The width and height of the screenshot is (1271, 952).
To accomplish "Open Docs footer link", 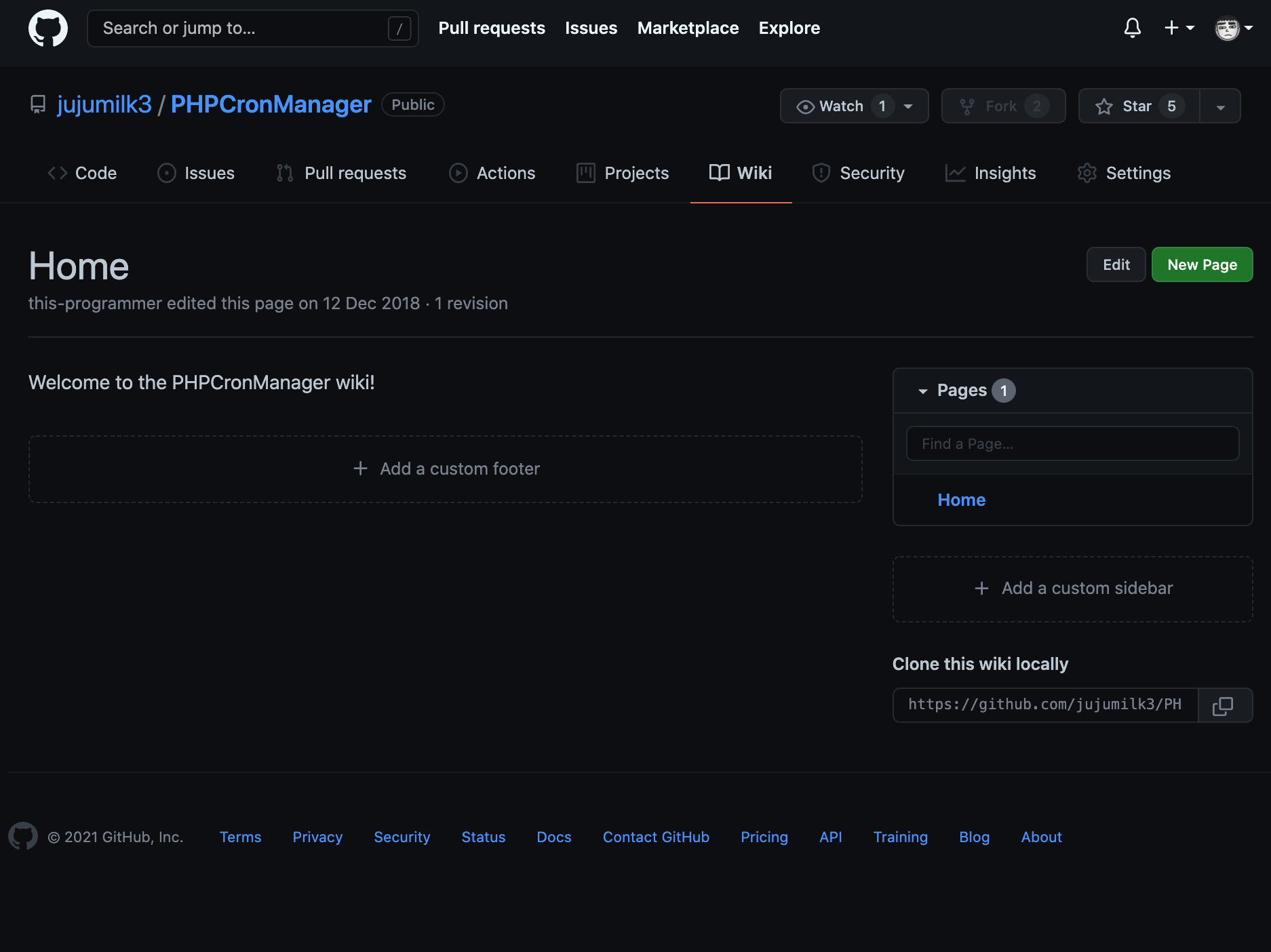I will (554, 837).
